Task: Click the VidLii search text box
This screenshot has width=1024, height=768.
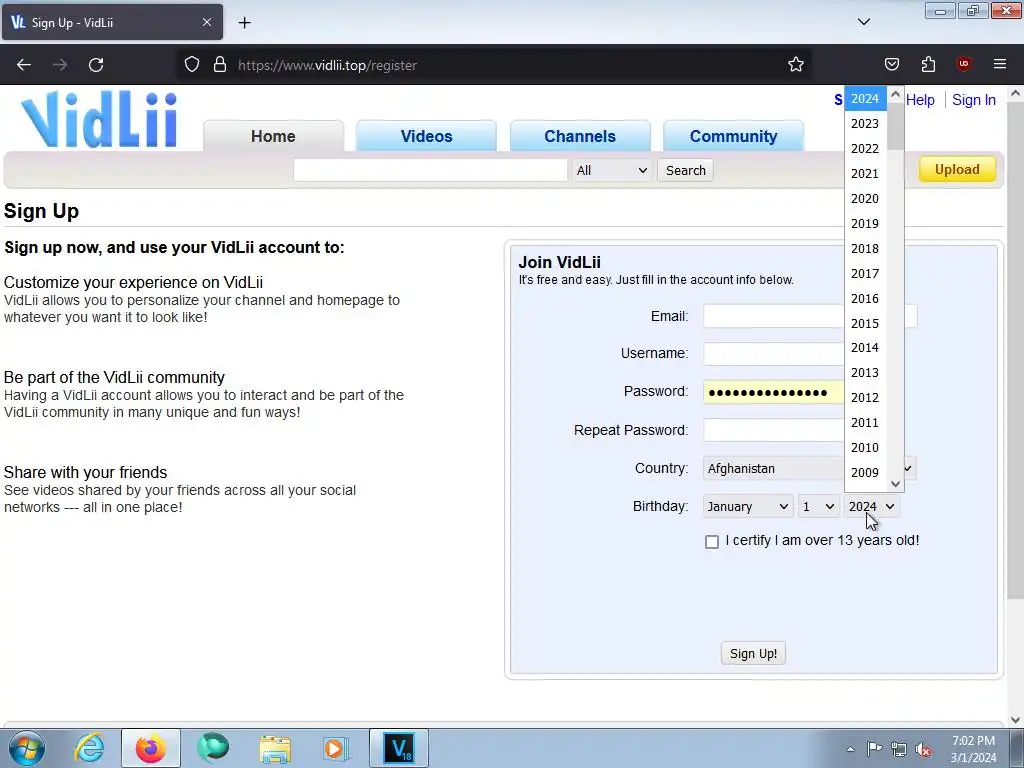Action: [430, 170]
